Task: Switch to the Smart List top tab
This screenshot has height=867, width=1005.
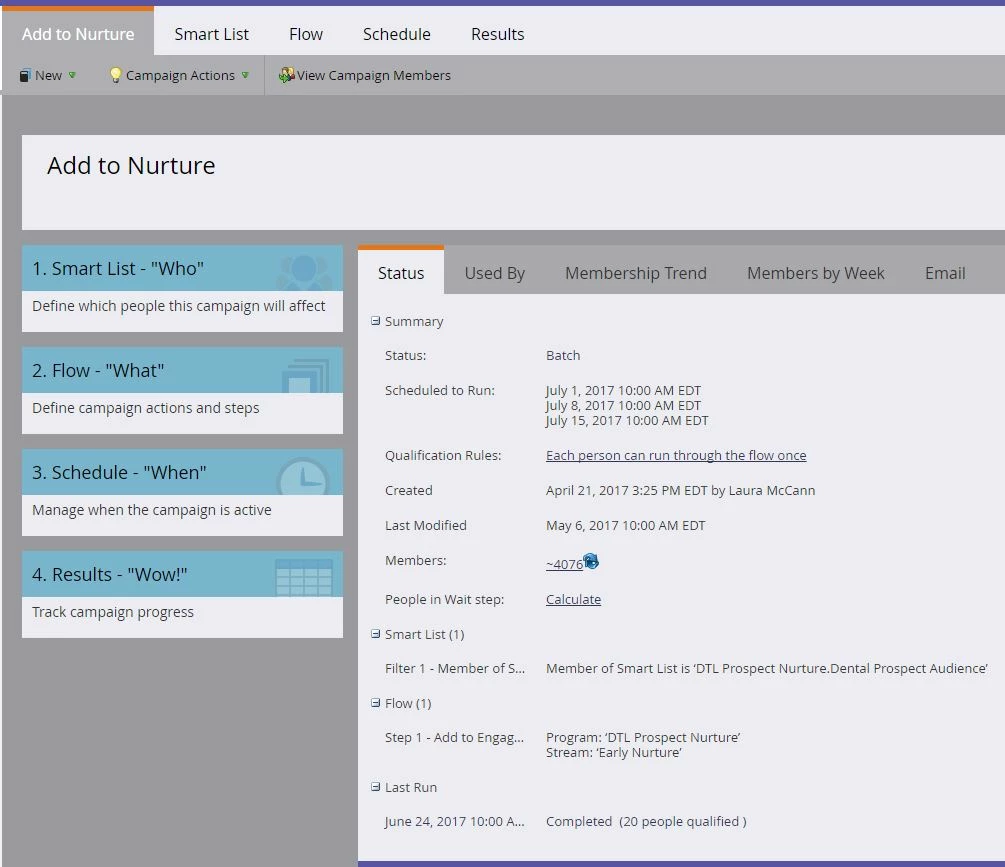Action: (212, 34)
